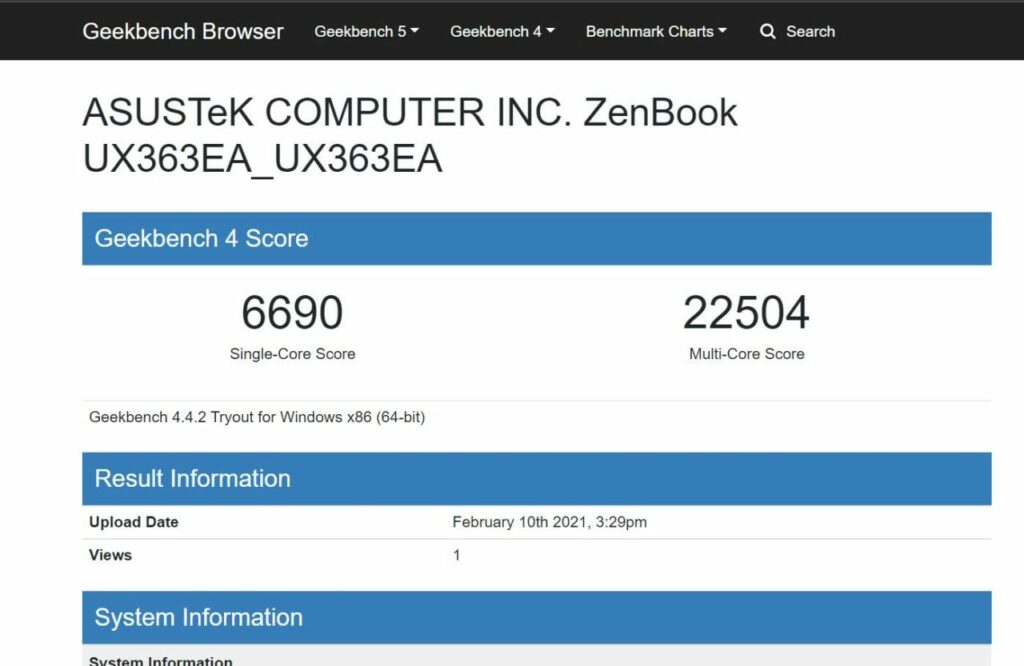Click the Single-Core Score label
Screen dimensions: 1024x666
coord(292,354)
